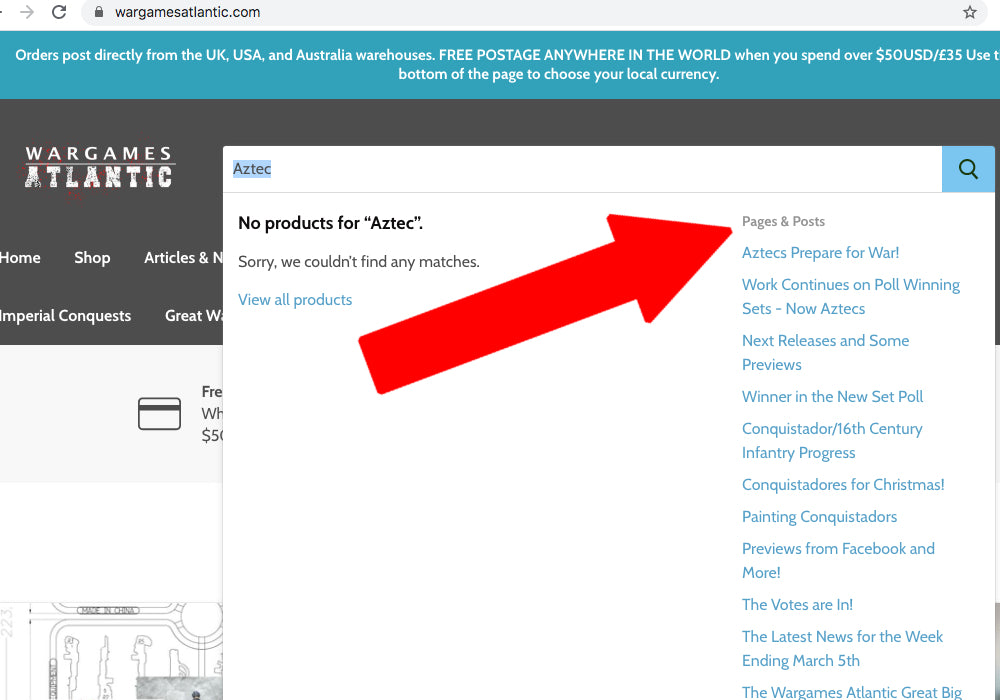This screenshot has height=700, width=1000.
Task: Click the plastic sprue product thumbnail
Action: click(110, 652)
